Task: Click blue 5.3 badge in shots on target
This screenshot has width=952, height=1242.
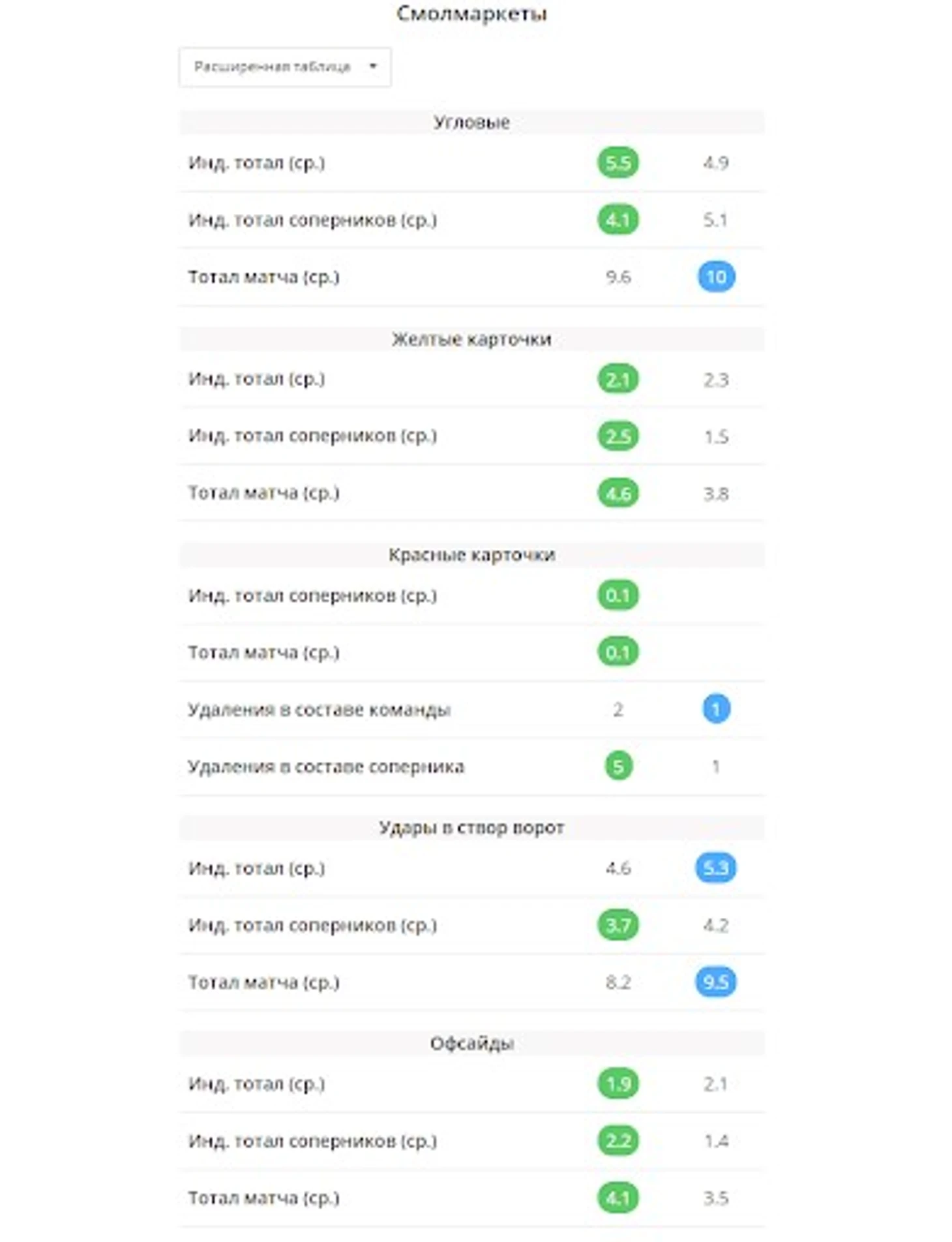Action: point(715,868)
